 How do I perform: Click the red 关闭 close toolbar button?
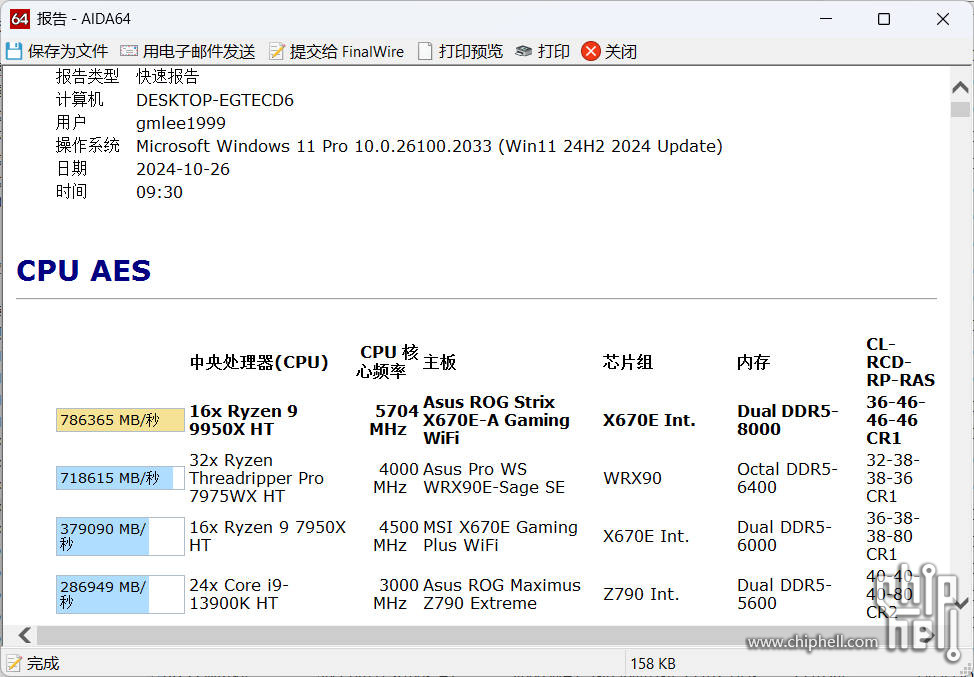[x=609, y=52]
